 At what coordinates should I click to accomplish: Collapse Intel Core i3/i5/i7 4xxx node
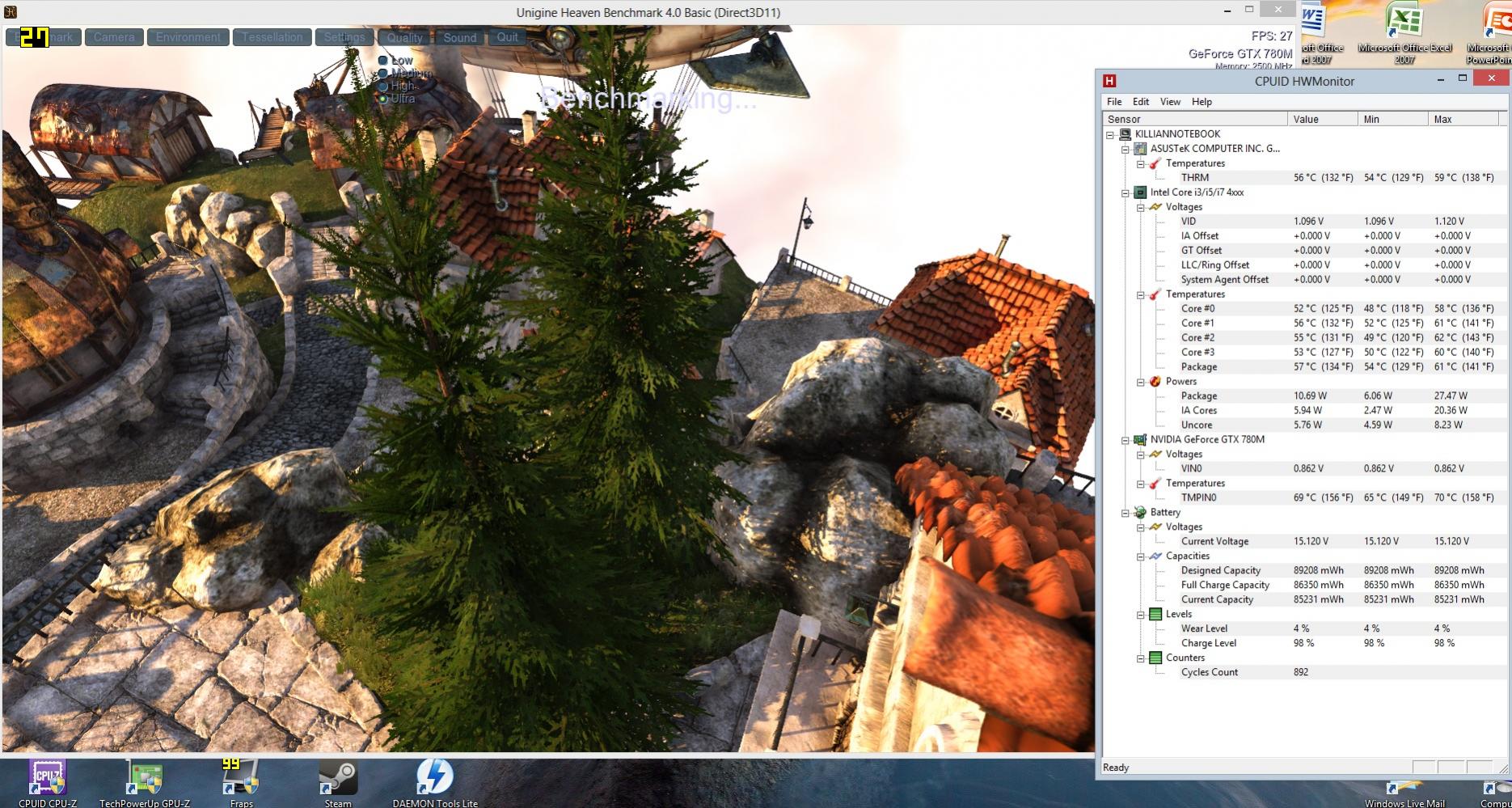(x=1126, y=193)
